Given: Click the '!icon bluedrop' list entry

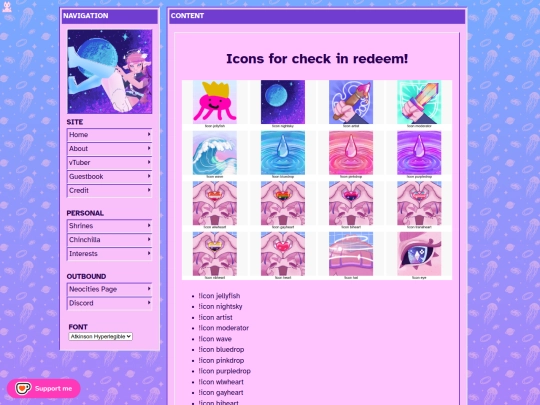Looking at the screenshot, I should coord(221,350).
